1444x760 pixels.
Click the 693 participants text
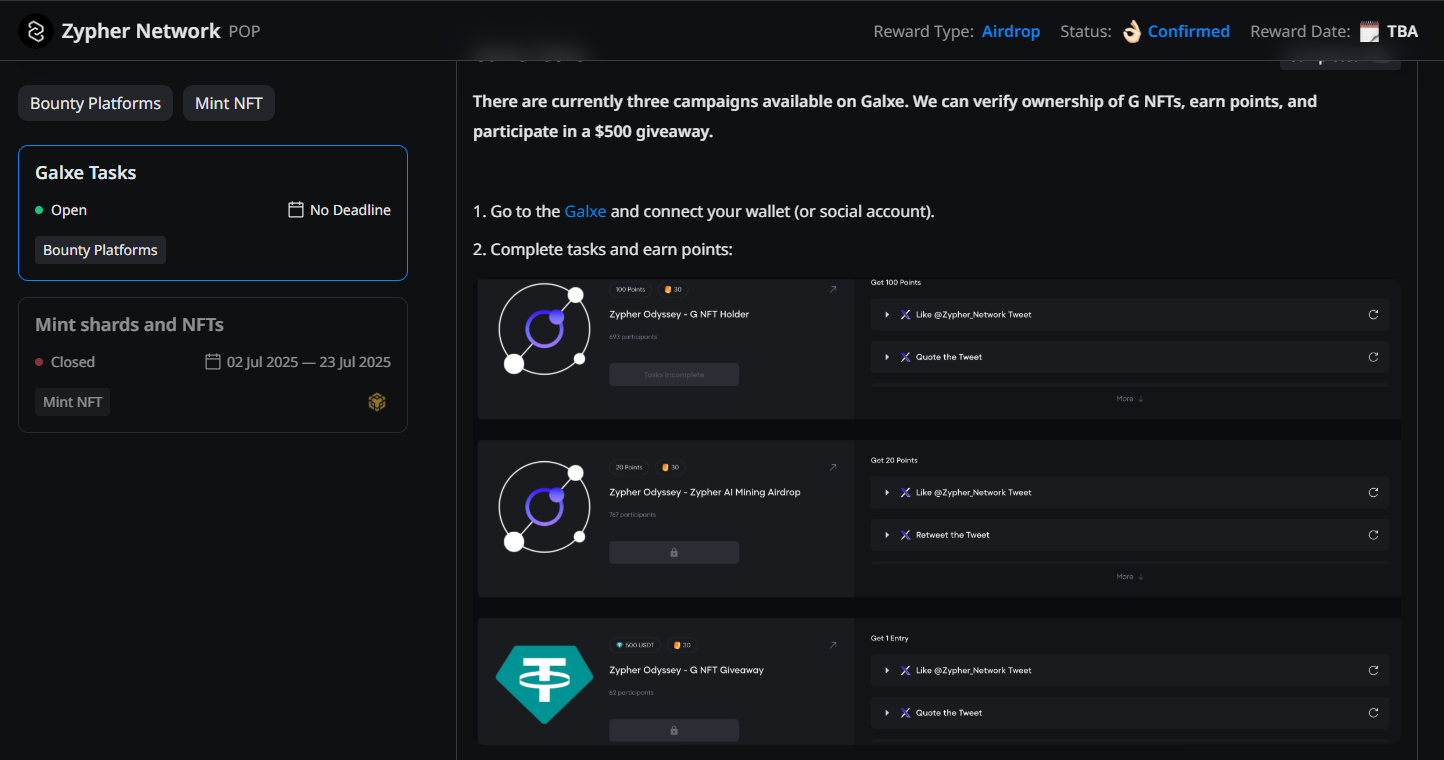[x=633, y=337]
